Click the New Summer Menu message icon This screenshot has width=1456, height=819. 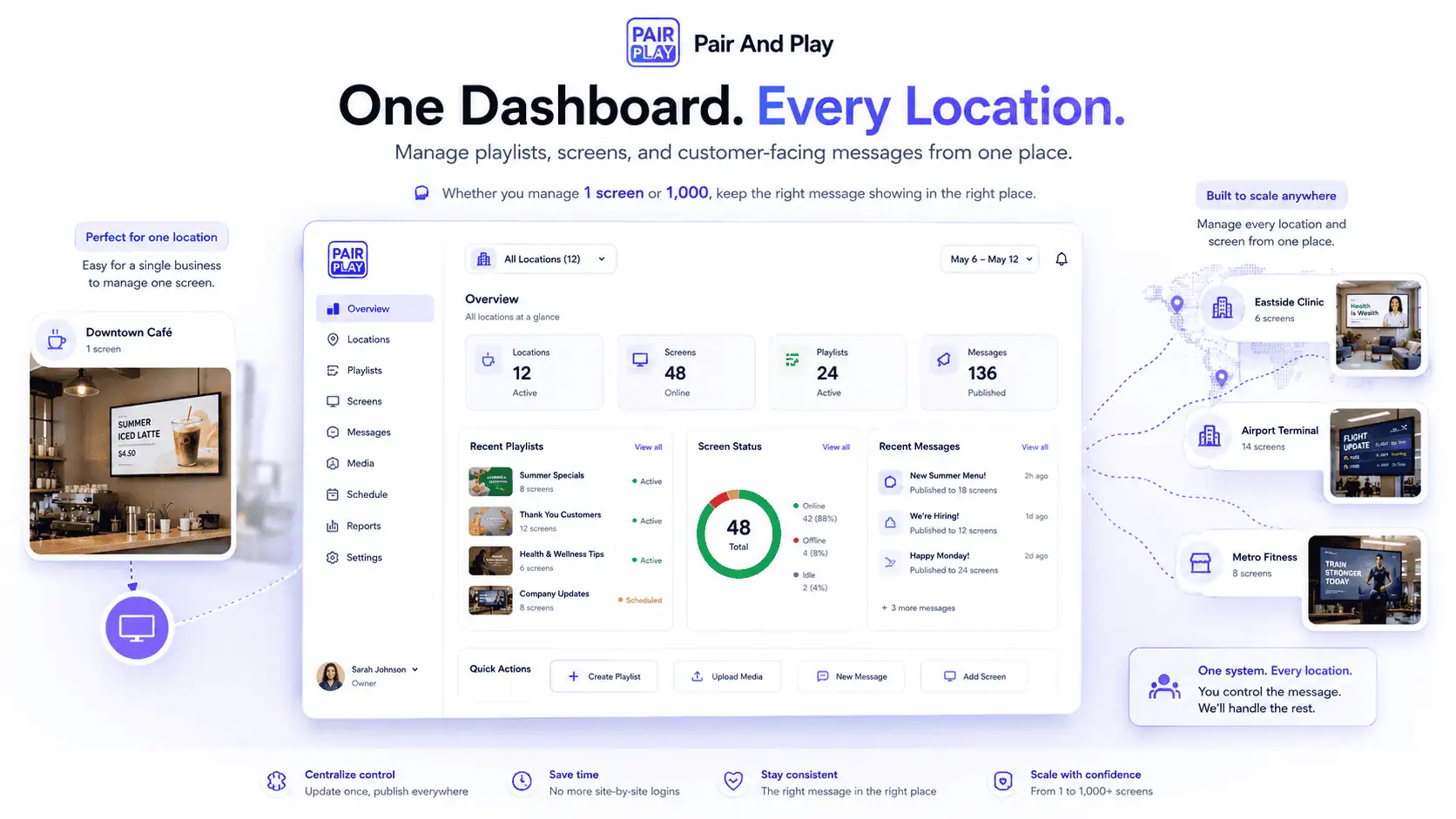point(890,482)
